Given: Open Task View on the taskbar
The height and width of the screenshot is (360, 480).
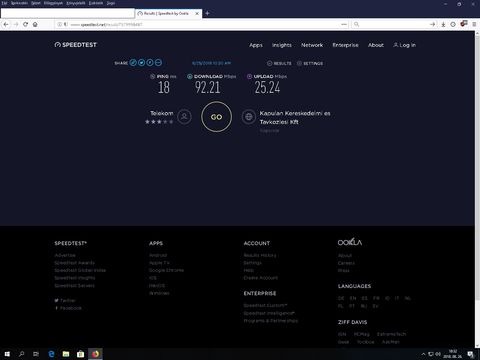Looking at the screenshot, I should click(36, 354).
